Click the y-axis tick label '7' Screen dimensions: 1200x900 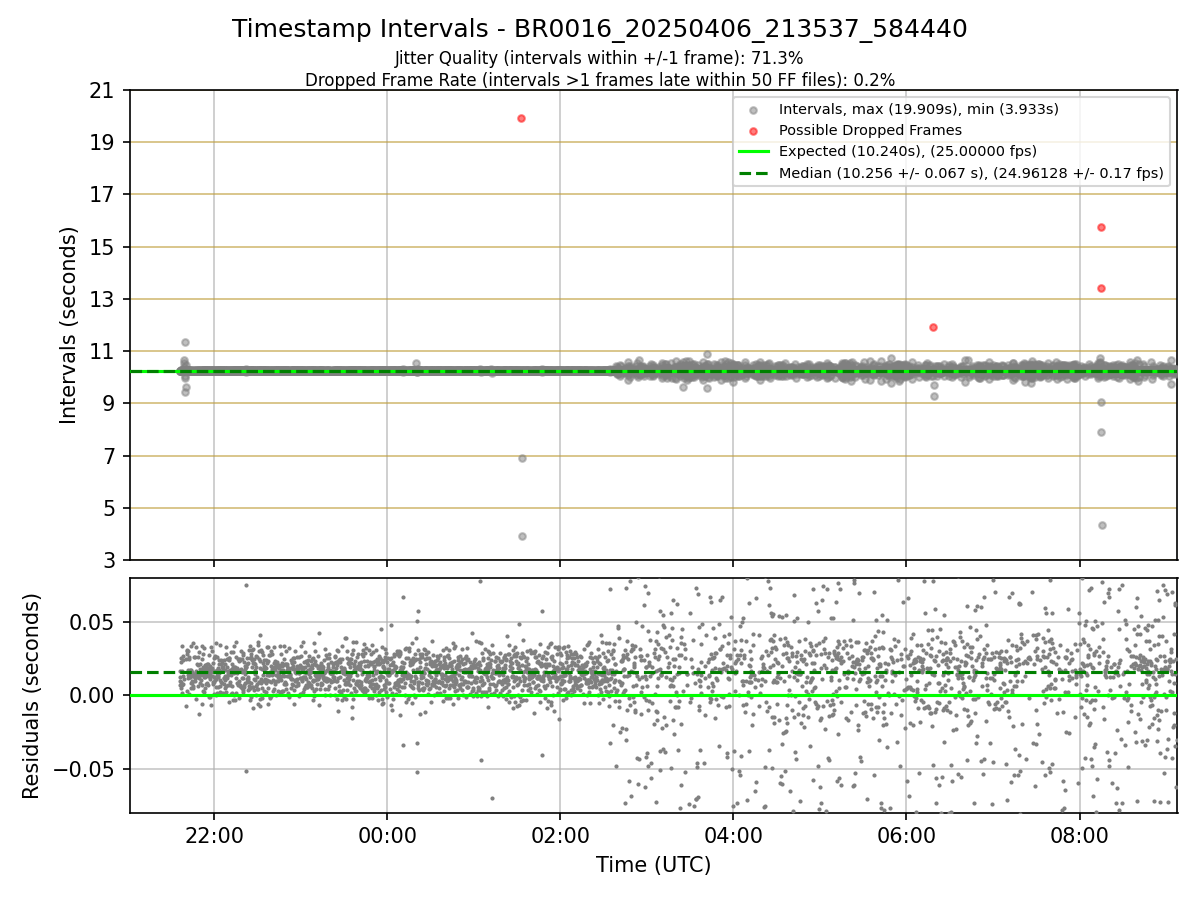coord(107,456)
